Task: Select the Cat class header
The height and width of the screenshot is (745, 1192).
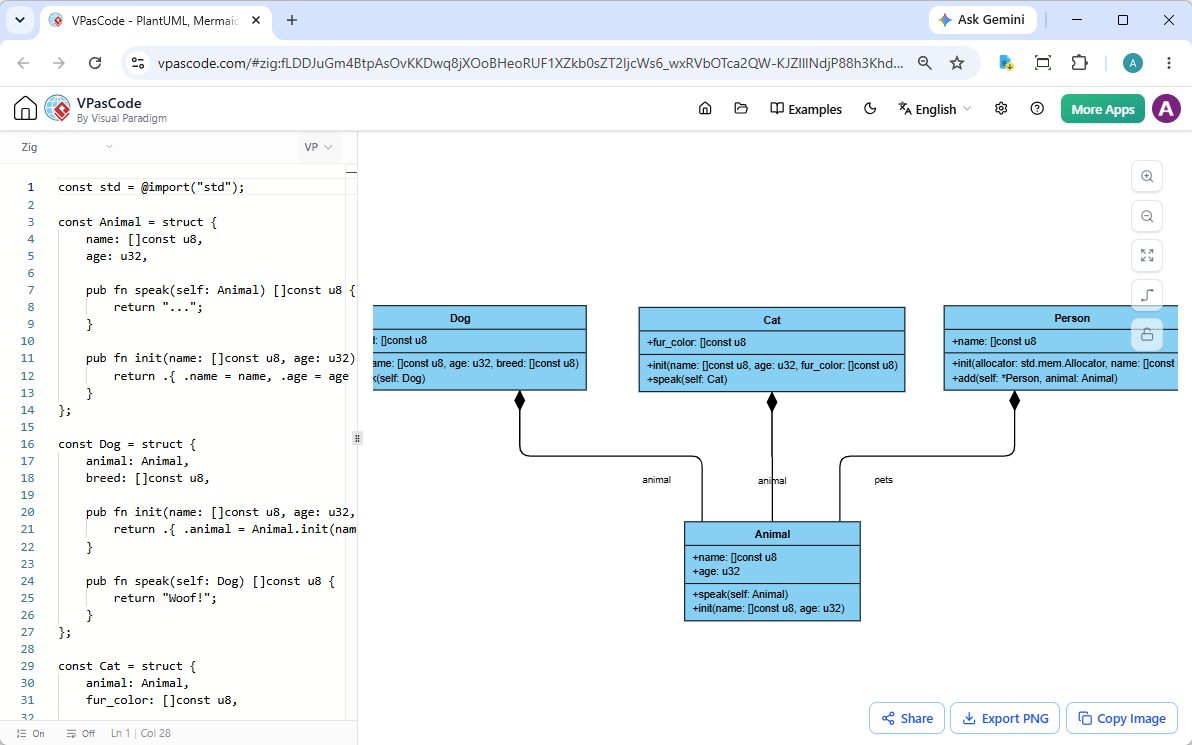Action: tap(772, 320)
